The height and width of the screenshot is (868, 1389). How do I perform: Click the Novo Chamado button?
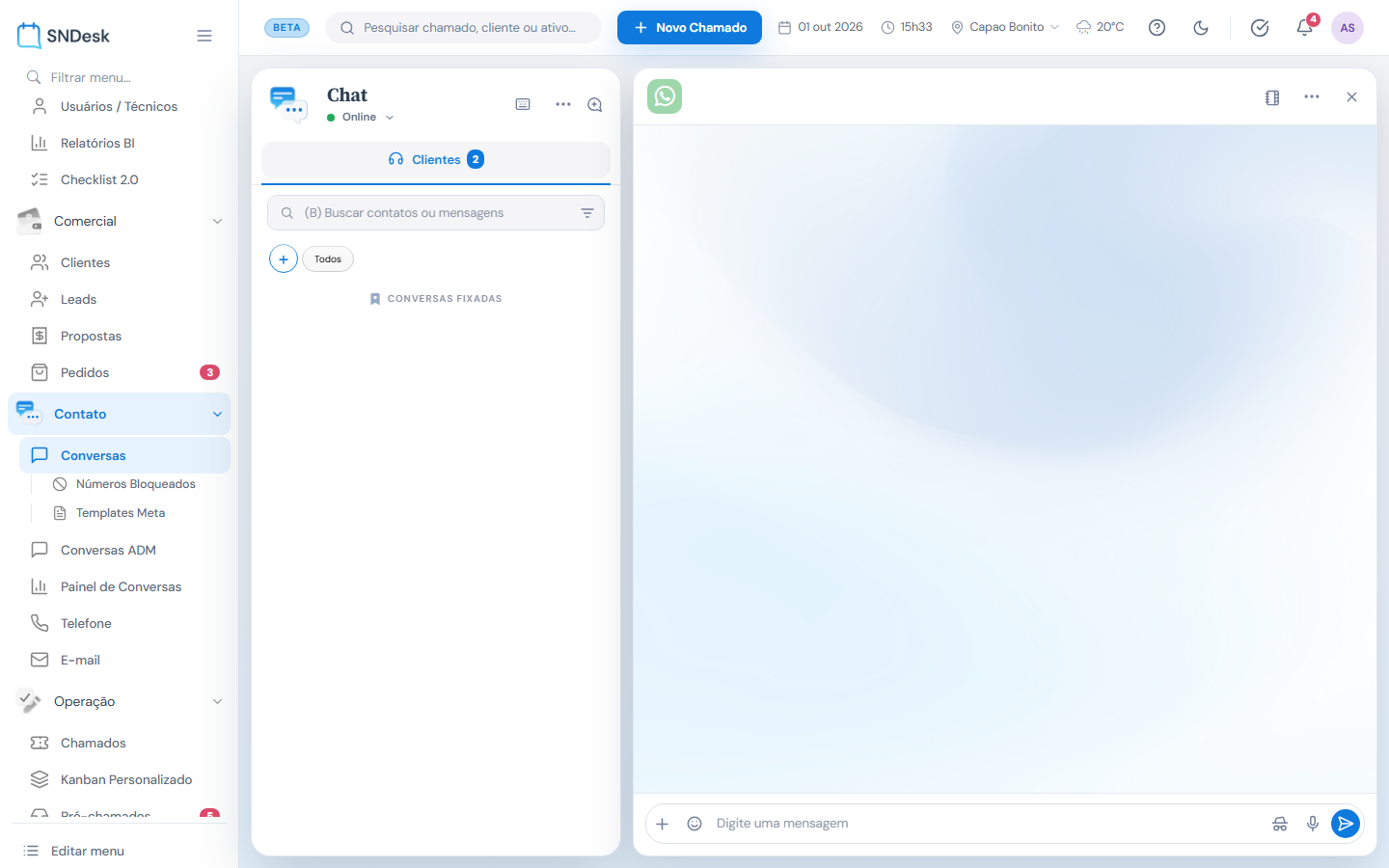tap(690, 28)
